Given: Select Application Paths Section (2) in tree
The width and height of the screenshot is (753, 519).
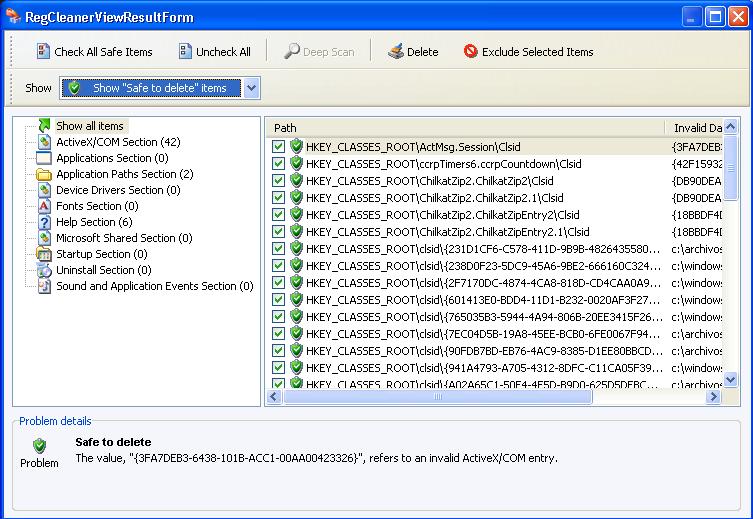Looking at the screenshot, I should click(x=124, y=174).
